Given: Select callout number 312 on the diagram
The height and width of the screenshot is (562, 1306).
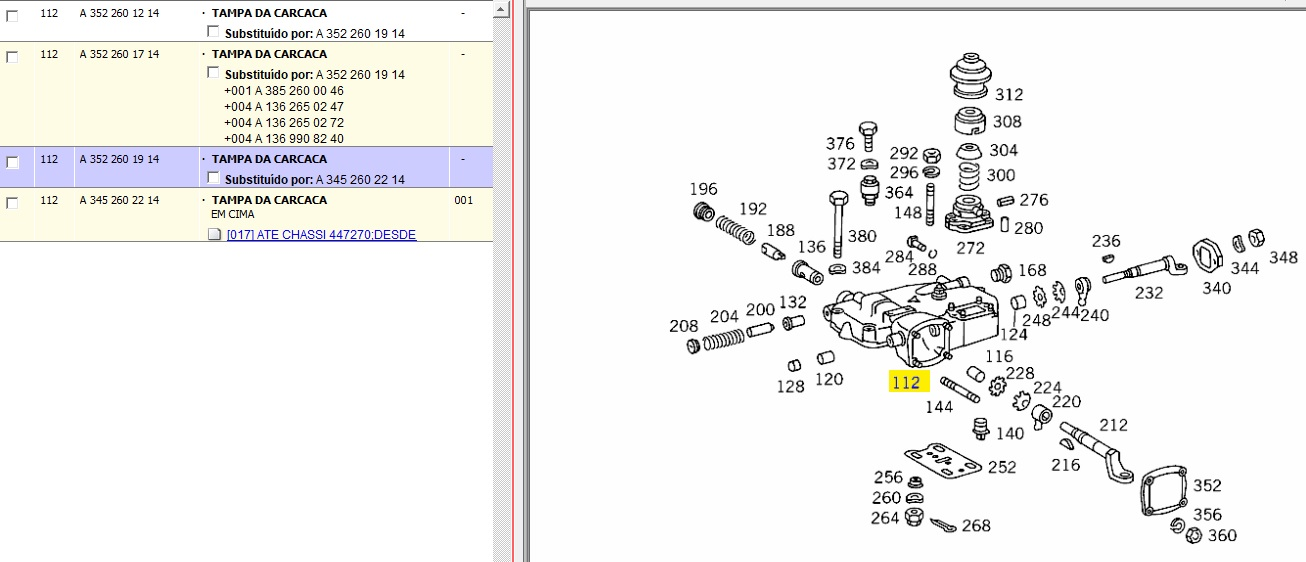Looking at the screenshot, I should [x=1008, y=94].
